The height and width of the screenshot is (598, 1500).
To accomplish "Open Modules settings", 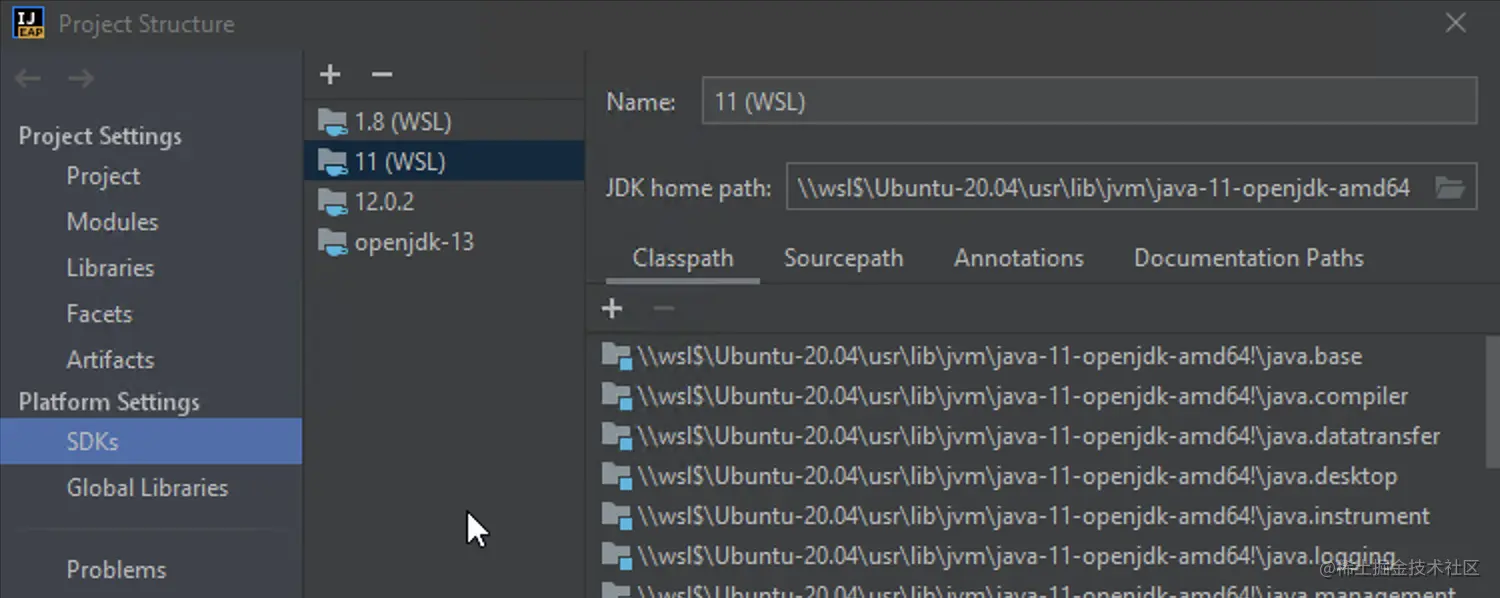I will click(112, 222).
